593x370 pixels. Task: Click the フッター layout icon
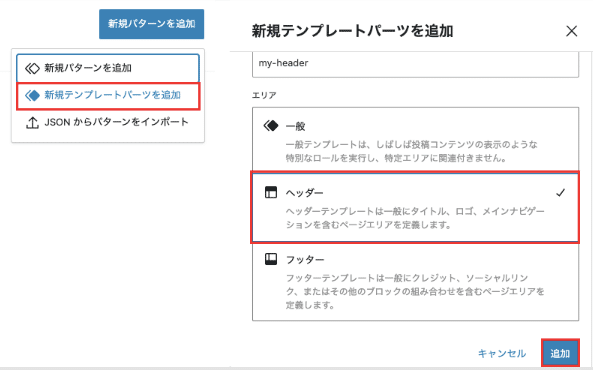point(271,259)
